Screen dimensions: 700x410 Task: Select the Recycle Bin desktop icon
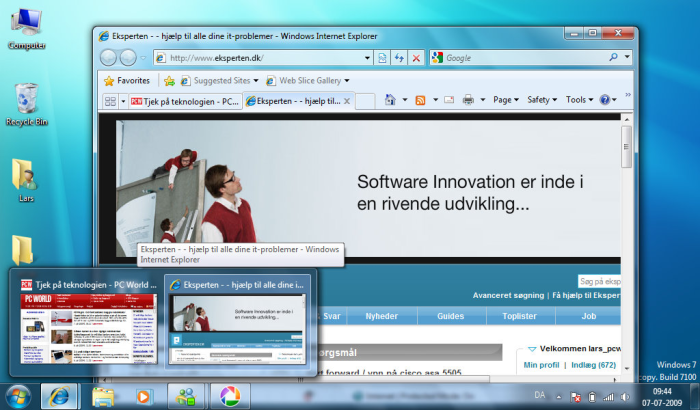(26, 105)
